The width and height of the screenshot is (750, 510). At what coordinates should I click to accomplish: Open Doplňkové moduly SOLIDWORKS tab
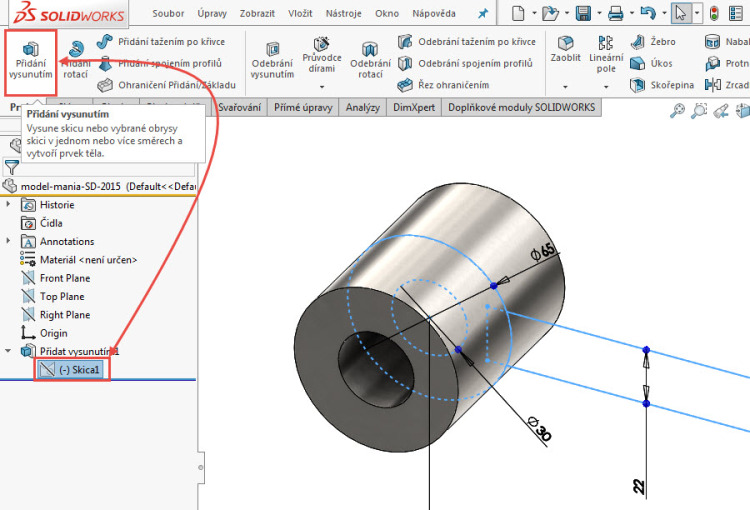point(521,107)
